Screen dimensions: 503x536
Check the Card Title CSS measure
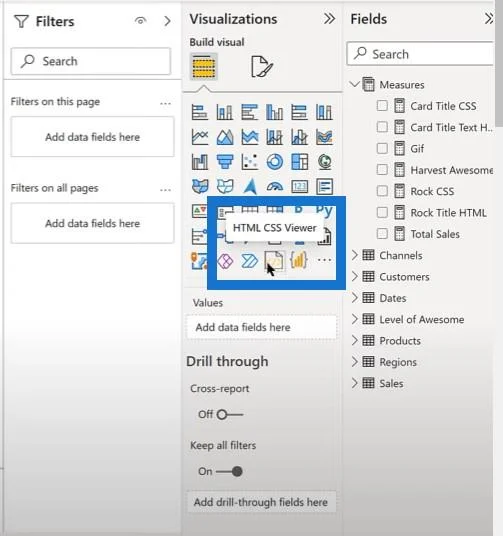(x=382, y=106)
